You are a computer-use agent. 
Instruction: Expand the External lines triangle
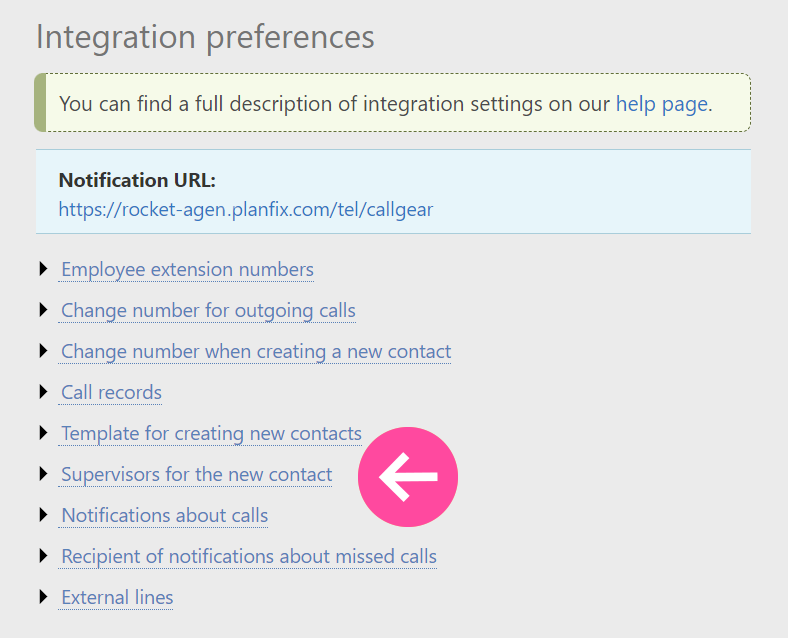pyautogui.click(x=43, y=597)
